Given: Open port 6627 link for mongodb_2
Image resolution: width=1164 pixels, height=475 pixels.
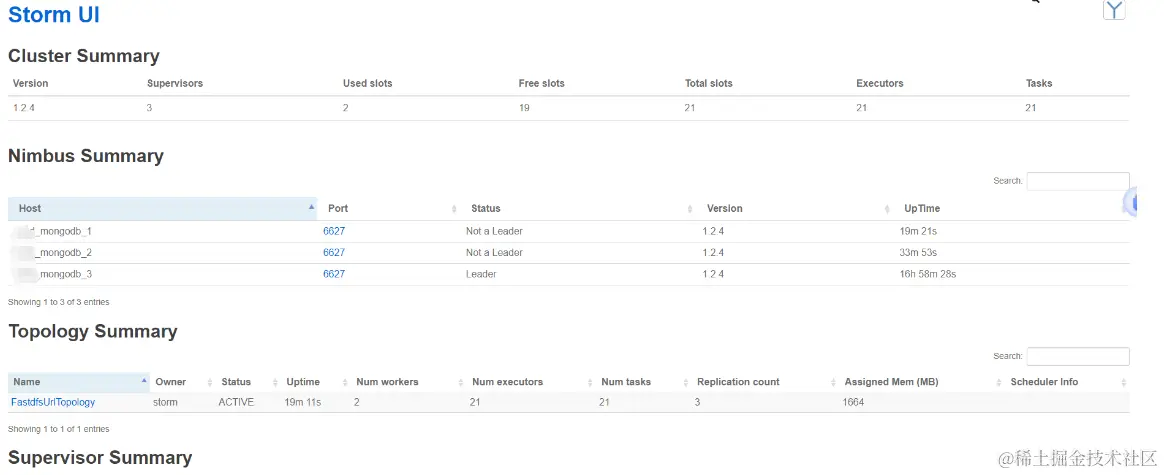Looking at the screenshot, I should coord(334,253).
